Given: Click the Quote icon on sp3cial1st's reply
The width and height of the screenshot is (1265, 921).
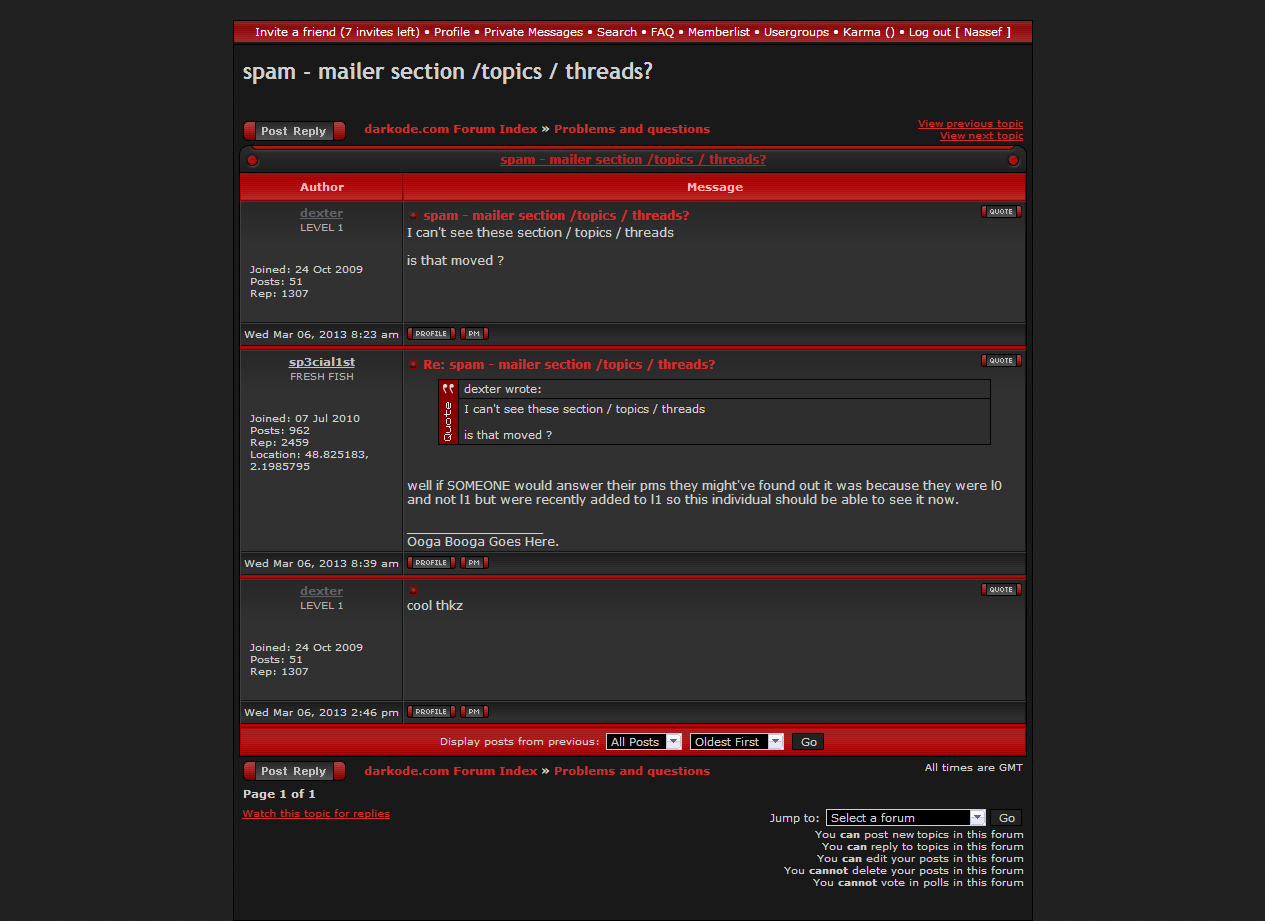Looking at the screenshot, I should click(1001, 361).
